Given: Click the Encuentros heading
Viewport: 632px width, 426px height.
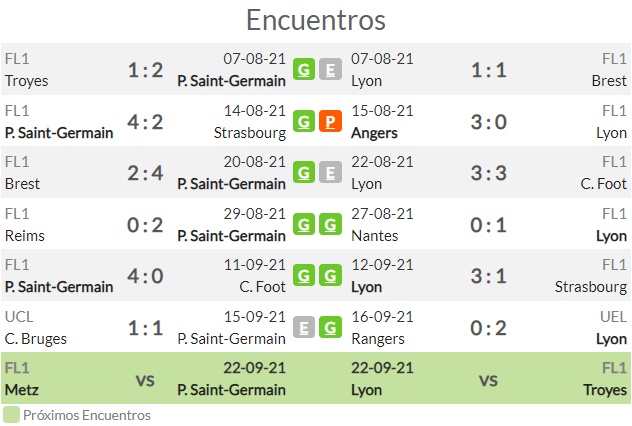Looking at the screenshot, I should click(x=316, y=20).
